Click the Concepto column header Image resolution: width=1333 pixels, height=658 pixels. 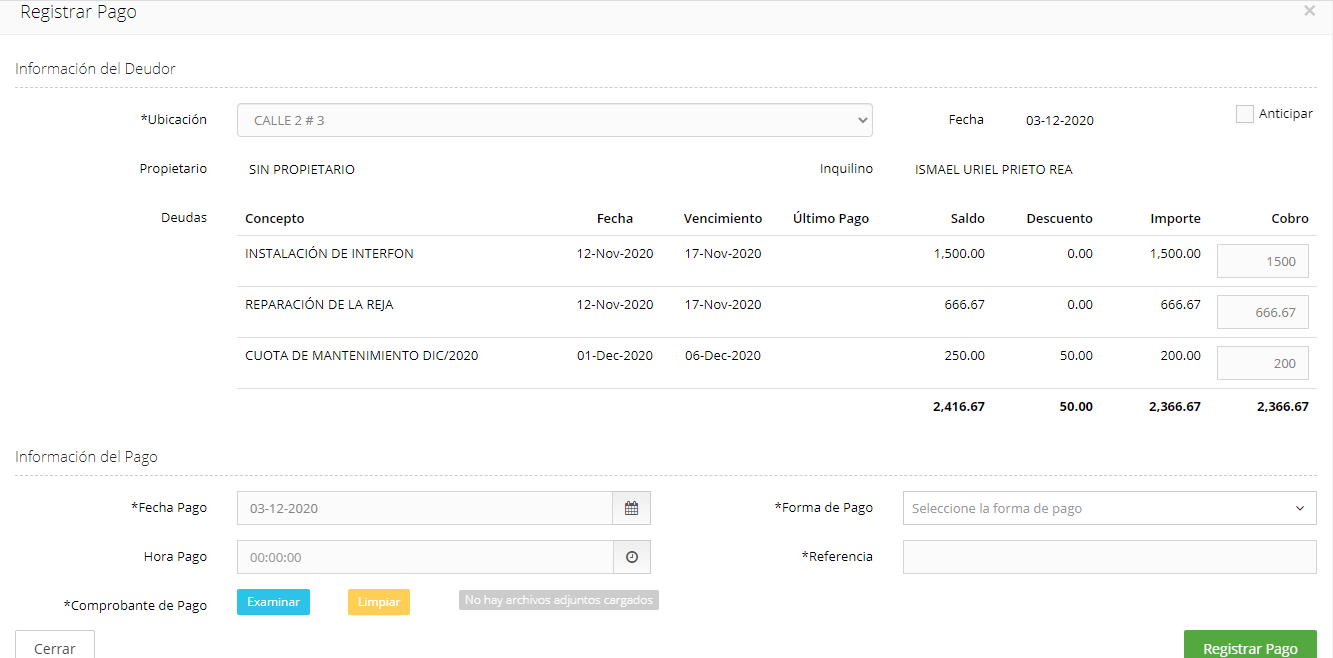pos(274,218)
